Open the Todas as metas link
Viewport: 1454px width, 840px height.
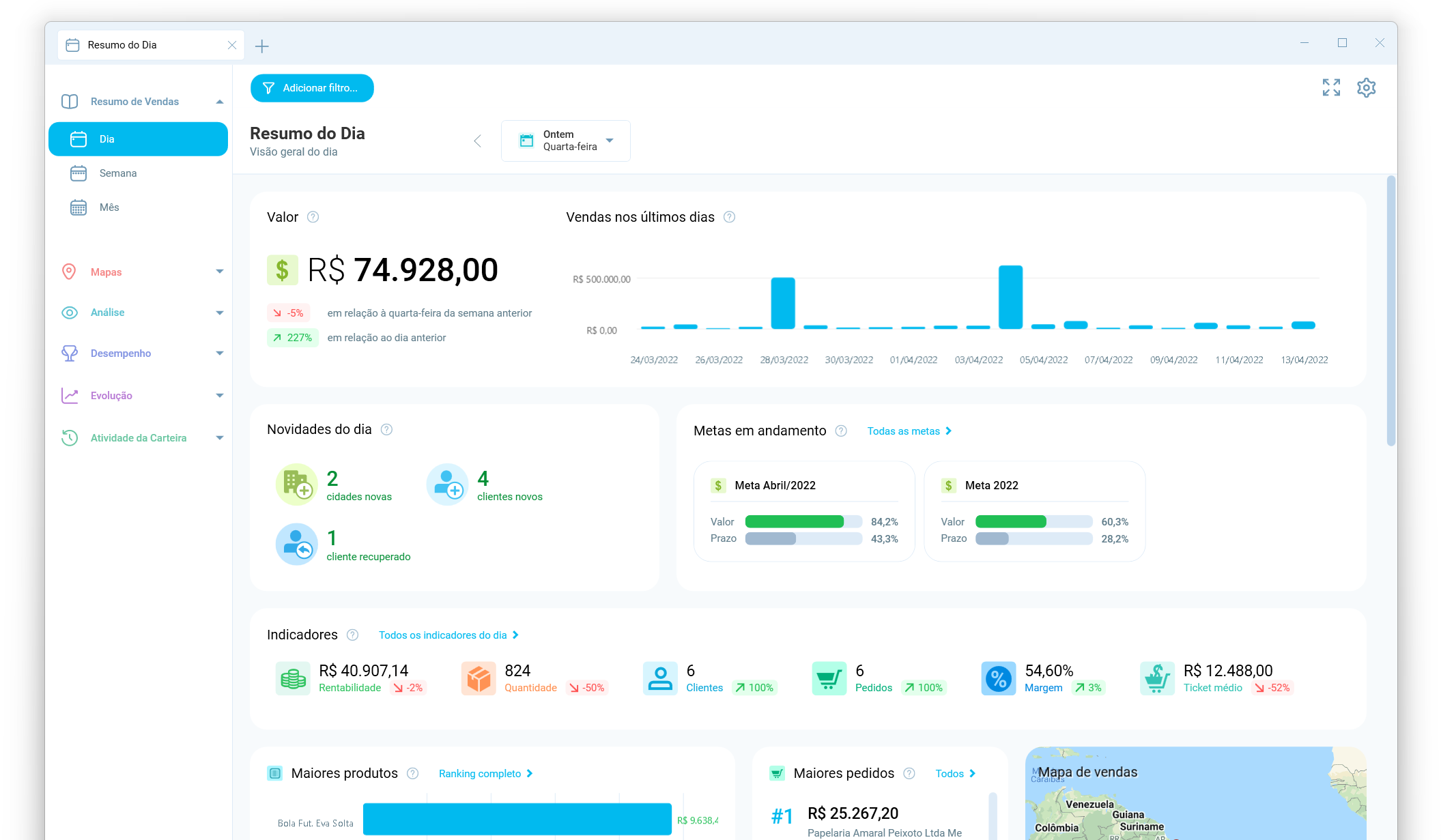pos(910,431)
